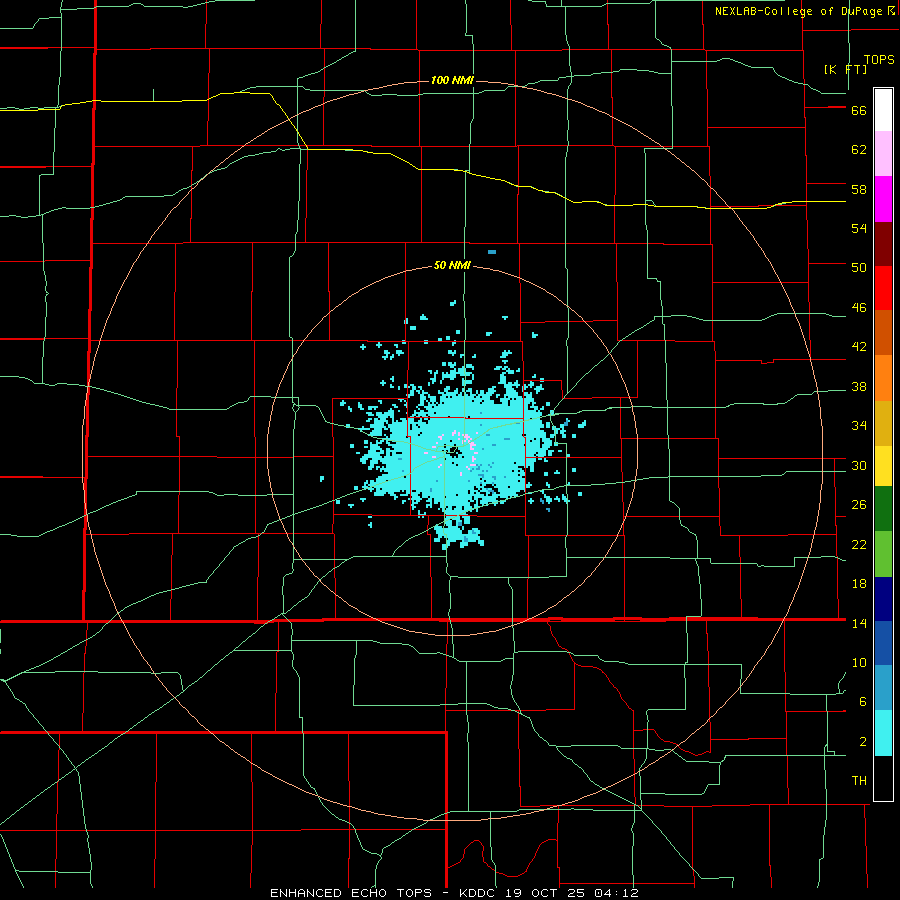This screenshot has height=900, width=900.
Task: Click the TOPS legend heading
Action: pos(879,60)
